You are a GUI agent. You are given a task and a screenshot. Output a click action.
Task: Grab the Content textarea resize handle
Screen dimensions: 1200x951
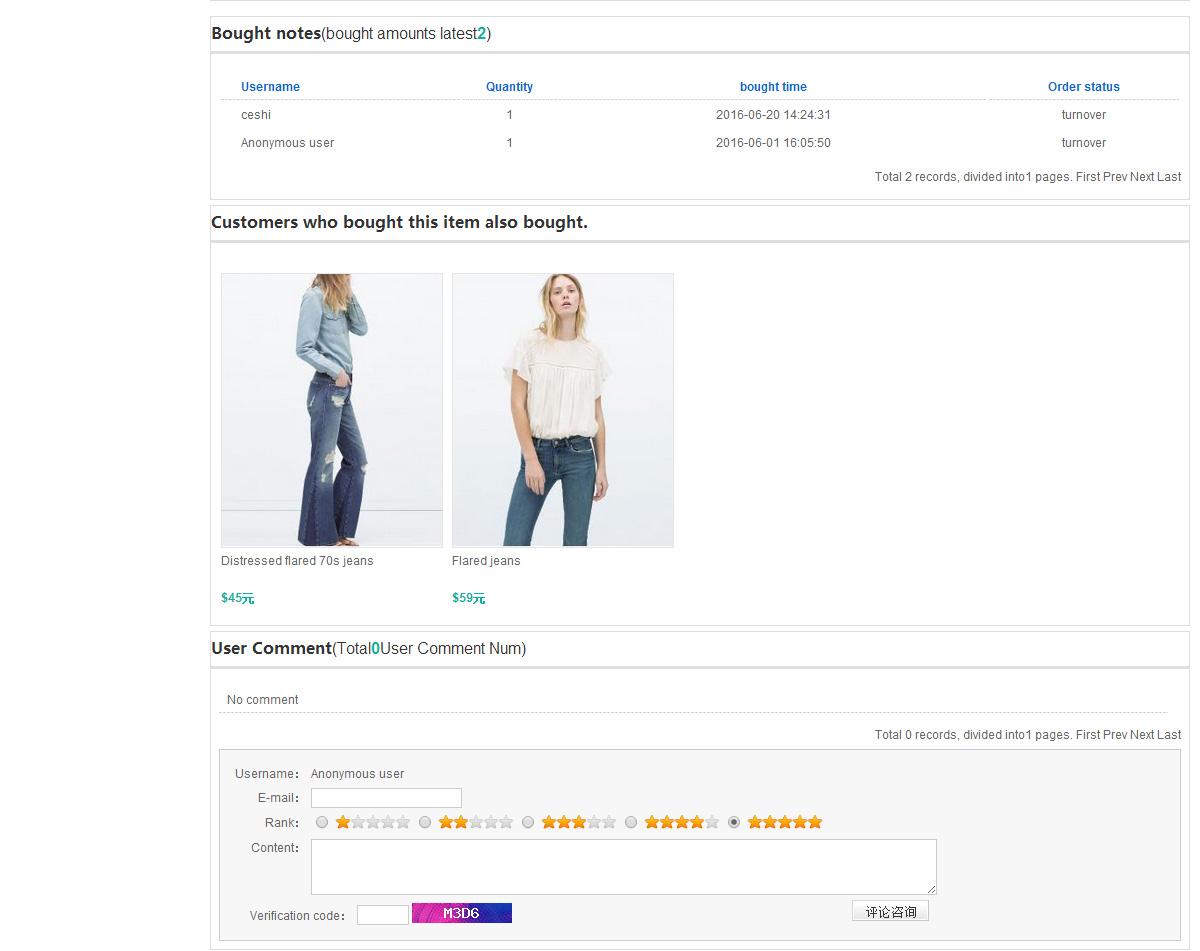932,890
